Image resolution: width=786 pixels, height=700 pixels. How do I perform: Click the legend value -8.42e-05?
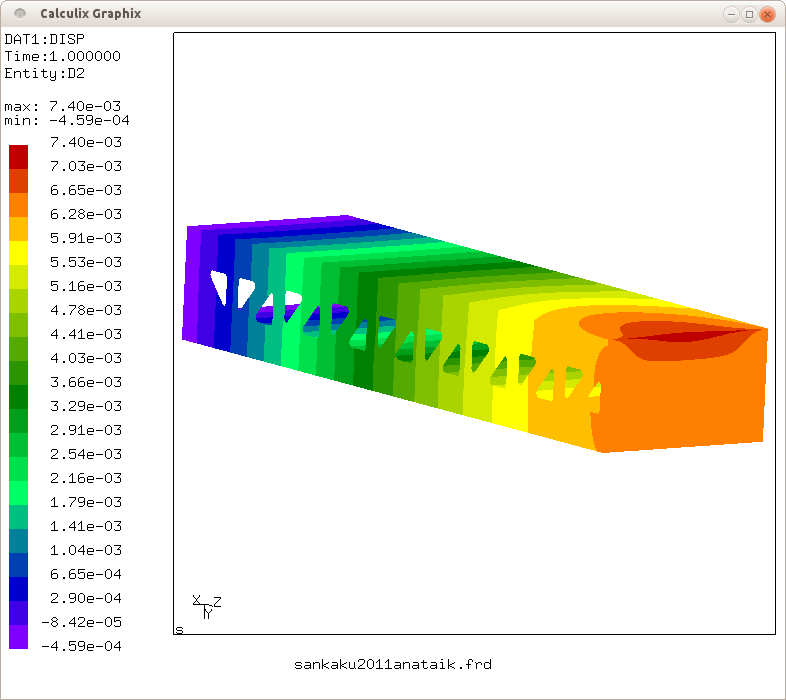[81, 622]
